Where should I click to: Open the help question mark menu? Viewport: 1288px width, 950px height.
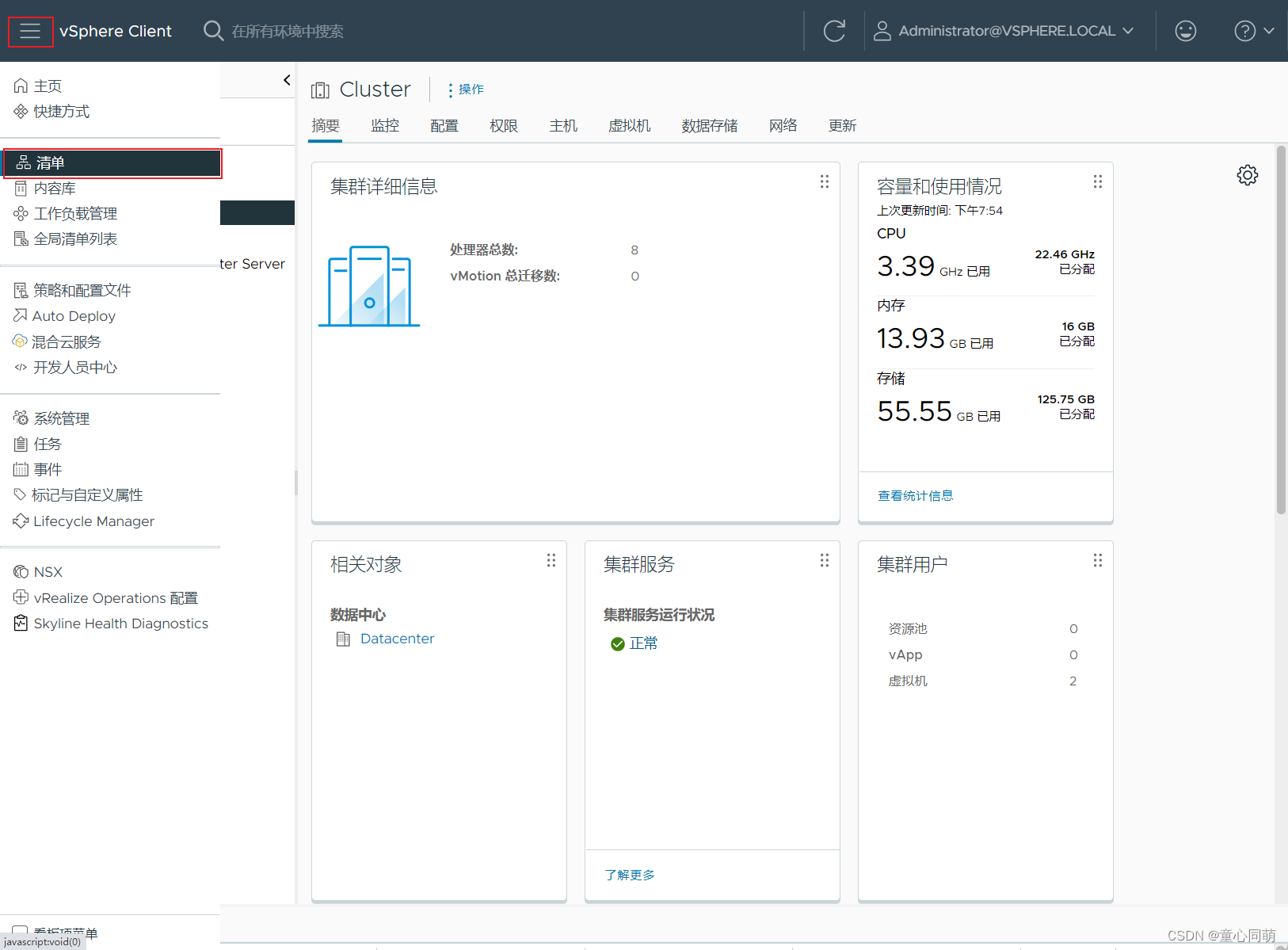(1254, 31)
